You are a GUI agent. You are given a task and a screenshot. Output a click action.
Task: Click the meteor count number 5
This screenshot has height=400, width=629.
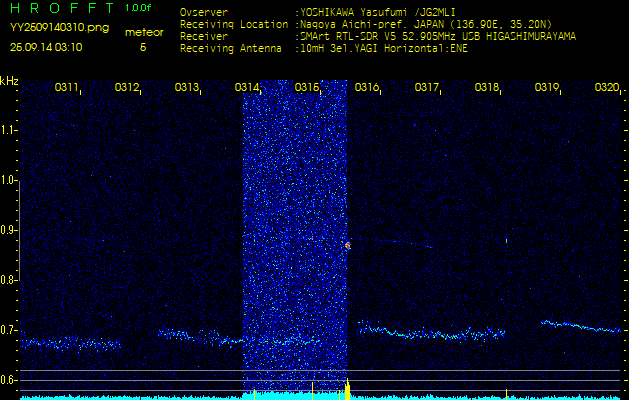[x=143, y=47]
